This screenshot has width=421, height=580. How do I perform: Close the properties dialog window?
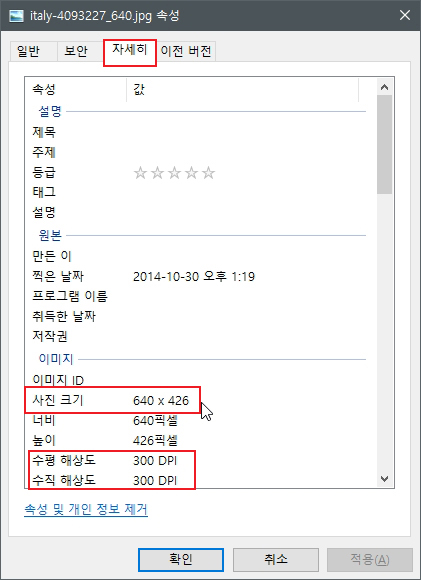(x=405, y=15)
